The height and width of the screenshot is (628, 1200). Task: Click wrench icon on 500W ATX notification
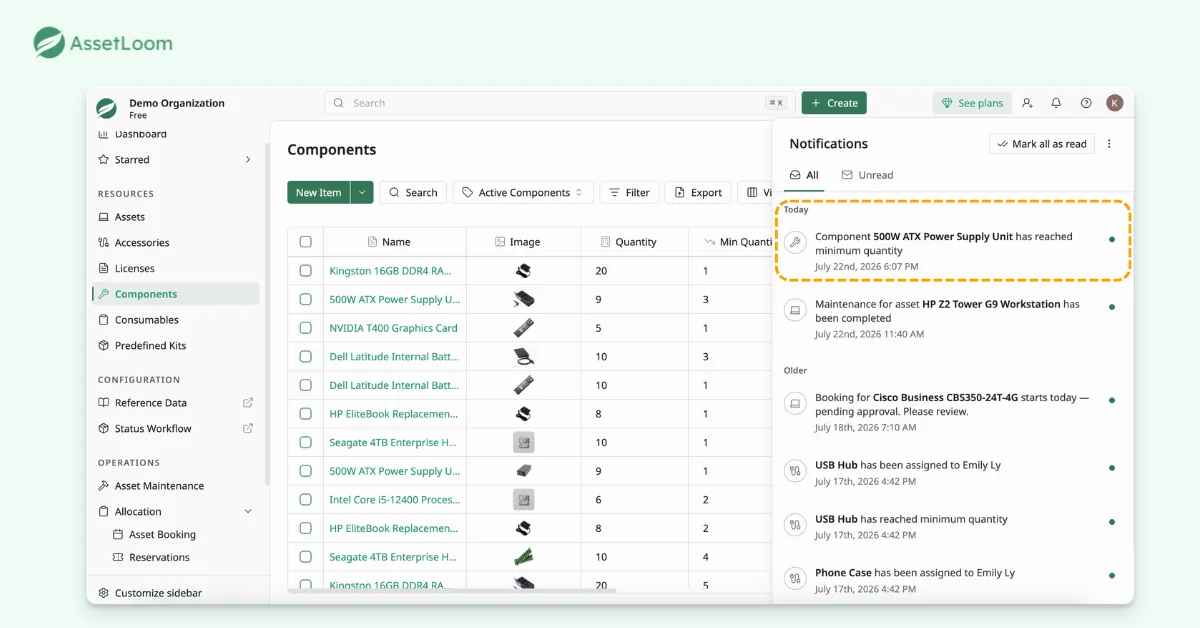(x=795, y=242)
